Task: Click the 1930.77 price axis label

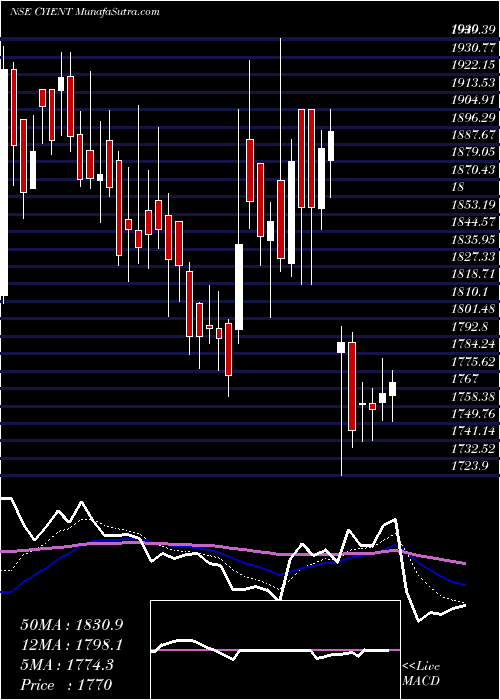Action: (x=473, y=47)
